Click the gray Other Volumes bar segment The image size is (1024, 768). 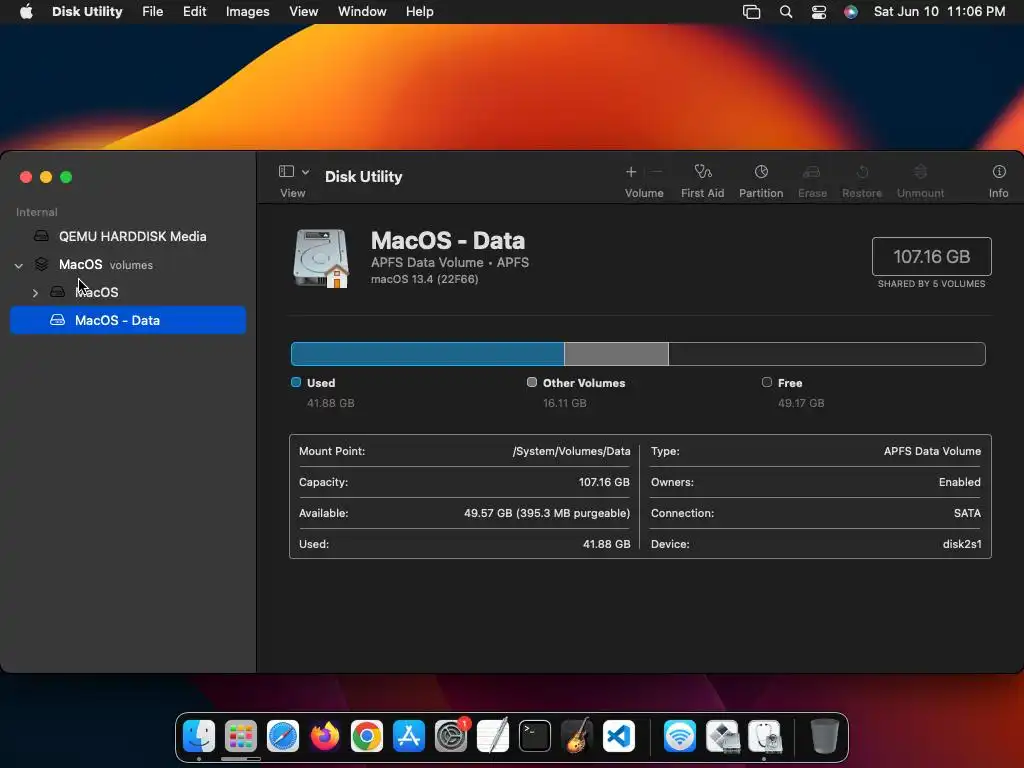pos(616,354)
